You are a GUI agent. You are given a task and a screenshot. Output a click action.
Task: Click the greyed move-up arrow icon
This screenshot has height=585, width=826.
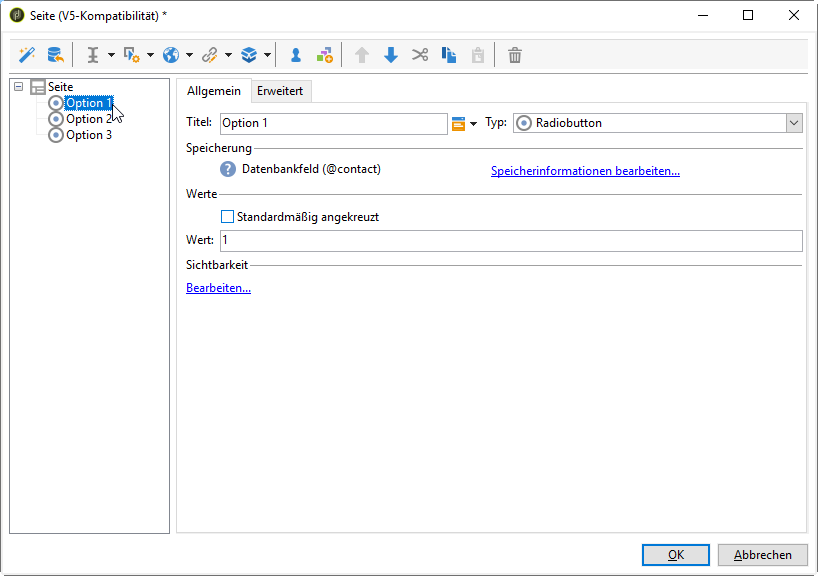coord(362,55)
